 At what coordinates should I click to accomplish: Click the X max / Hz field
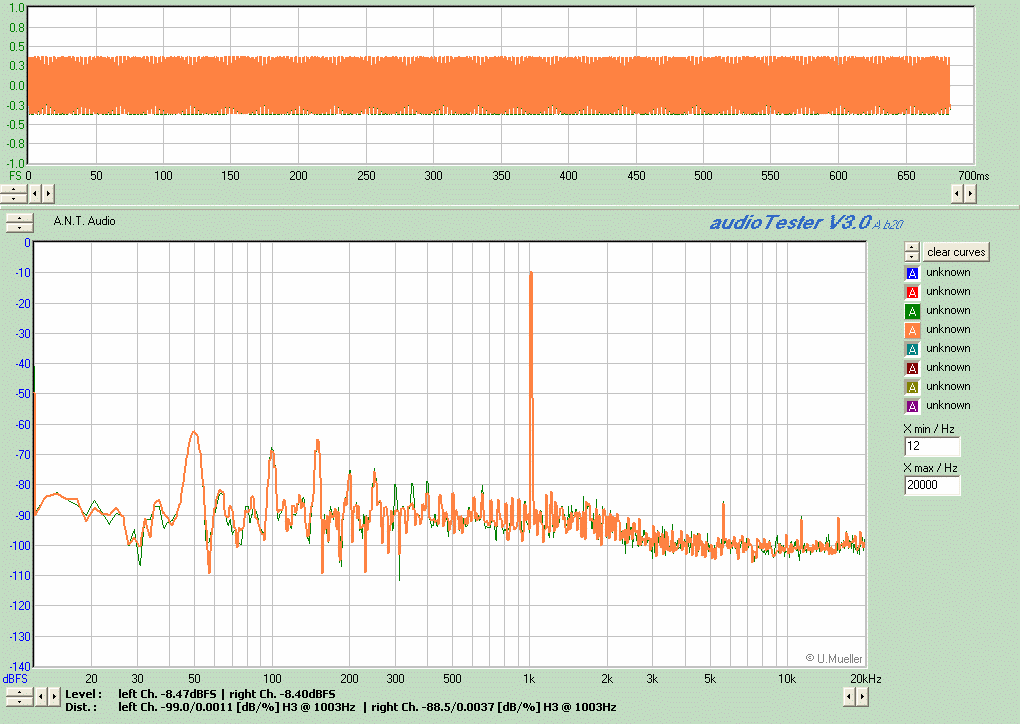(x=932, y=486)
